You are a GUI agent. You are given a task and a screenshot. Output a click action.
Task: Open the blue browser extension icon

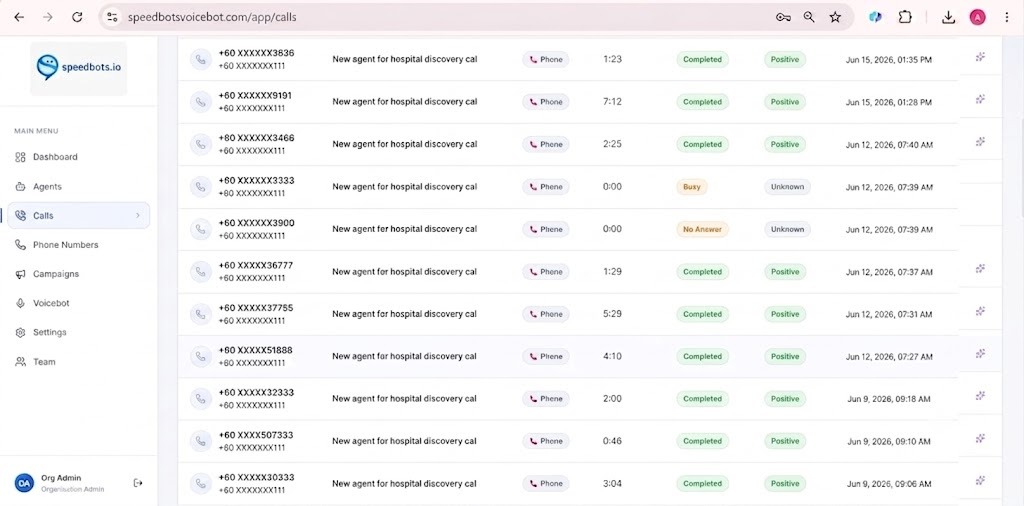coord(876,18)
